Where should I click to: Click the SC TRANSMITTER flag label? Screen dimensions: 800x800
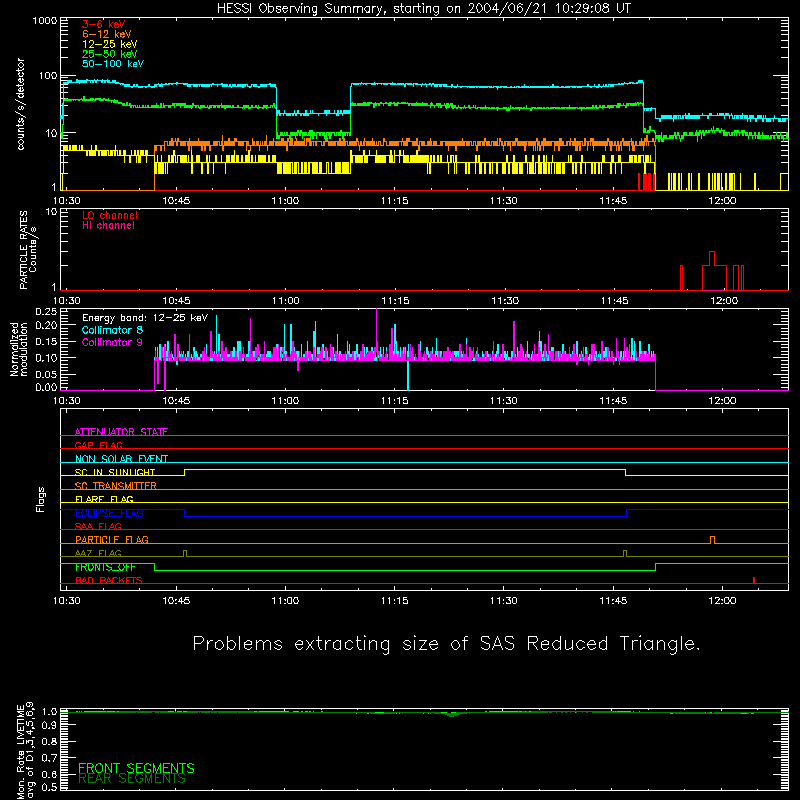coord(116,485)
